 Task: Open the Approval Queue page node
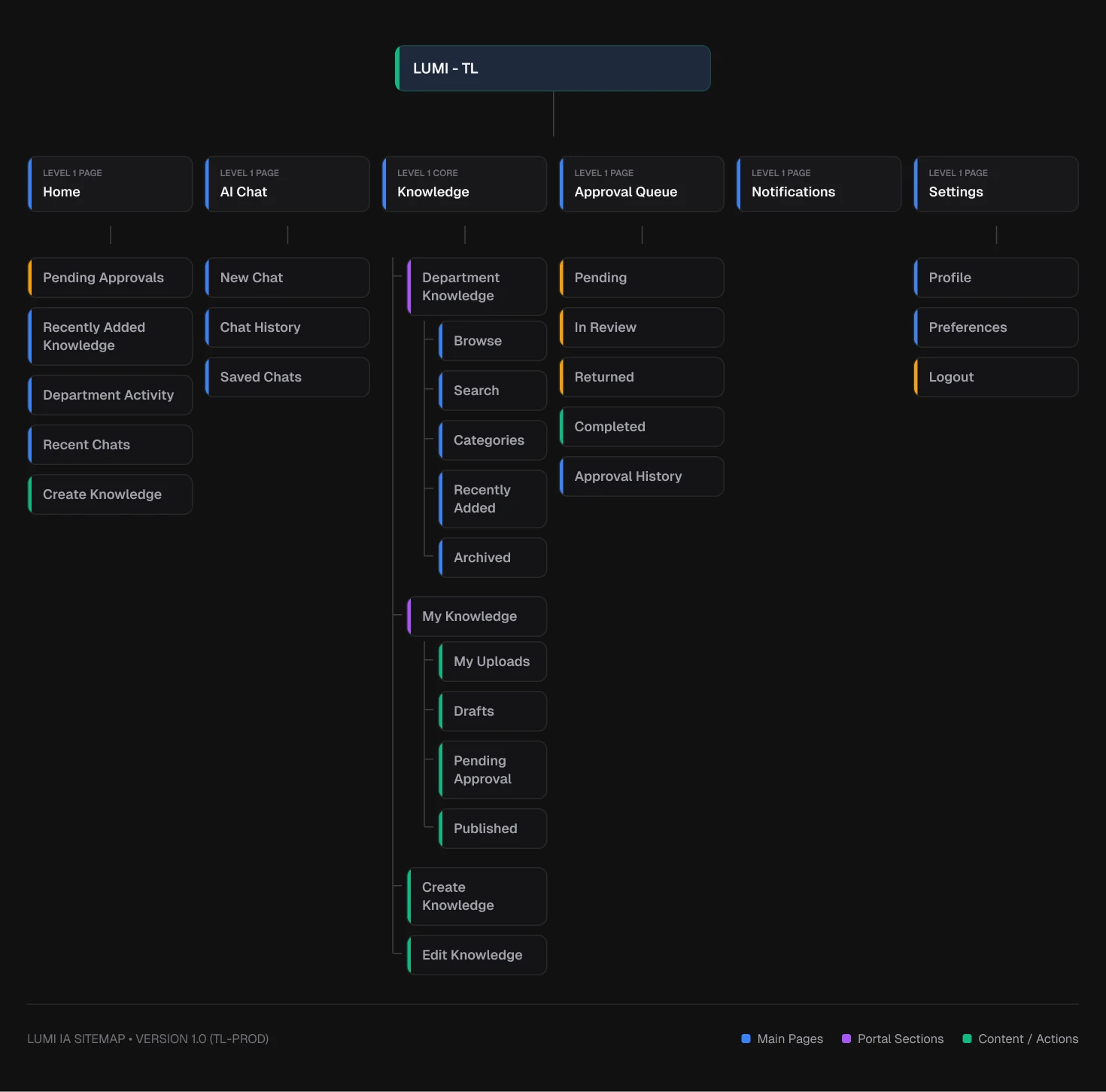[x=642, y=184]
